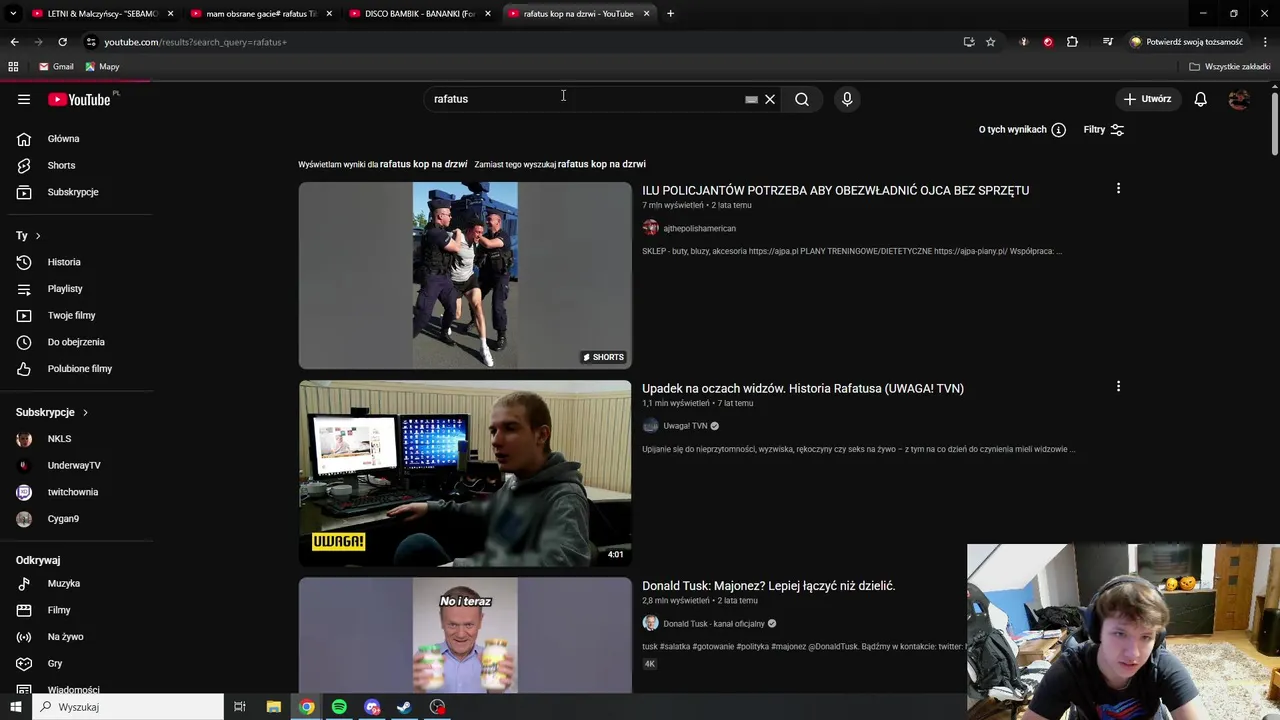
Task: Switch to DISCO BAMBIK - BANANKI tab
Action: point(419,14)
